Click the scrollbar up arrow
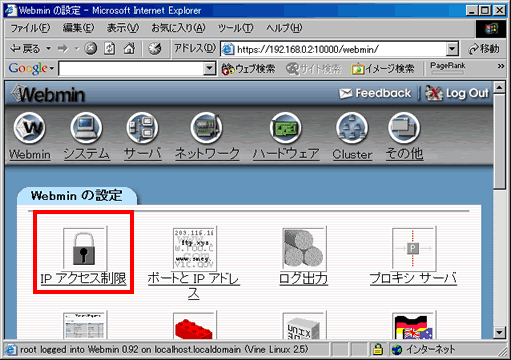Screen dimensions: 511x360 pos(499,88)
